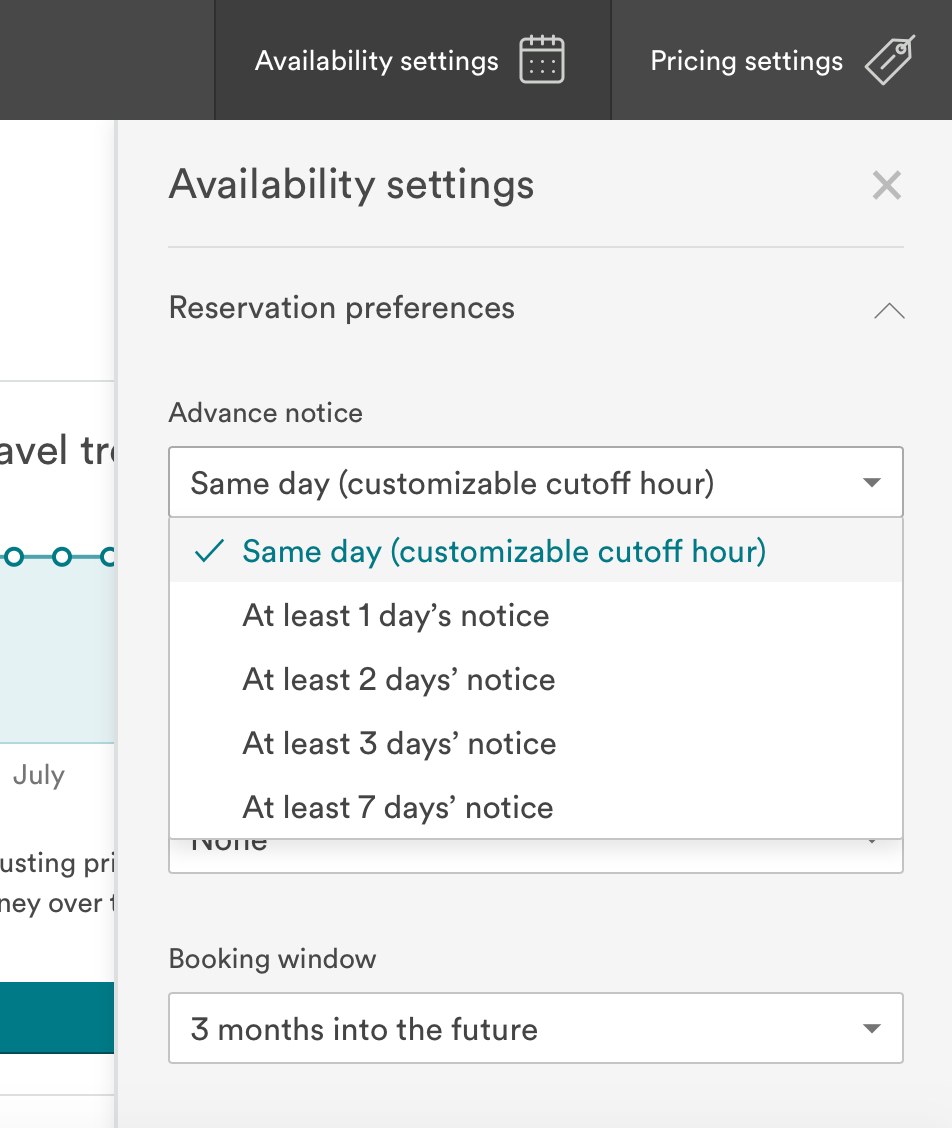Screen dimensions: 952x1128
Task: Click the middle data point on the chart line
Action: [x=61, y=556]
